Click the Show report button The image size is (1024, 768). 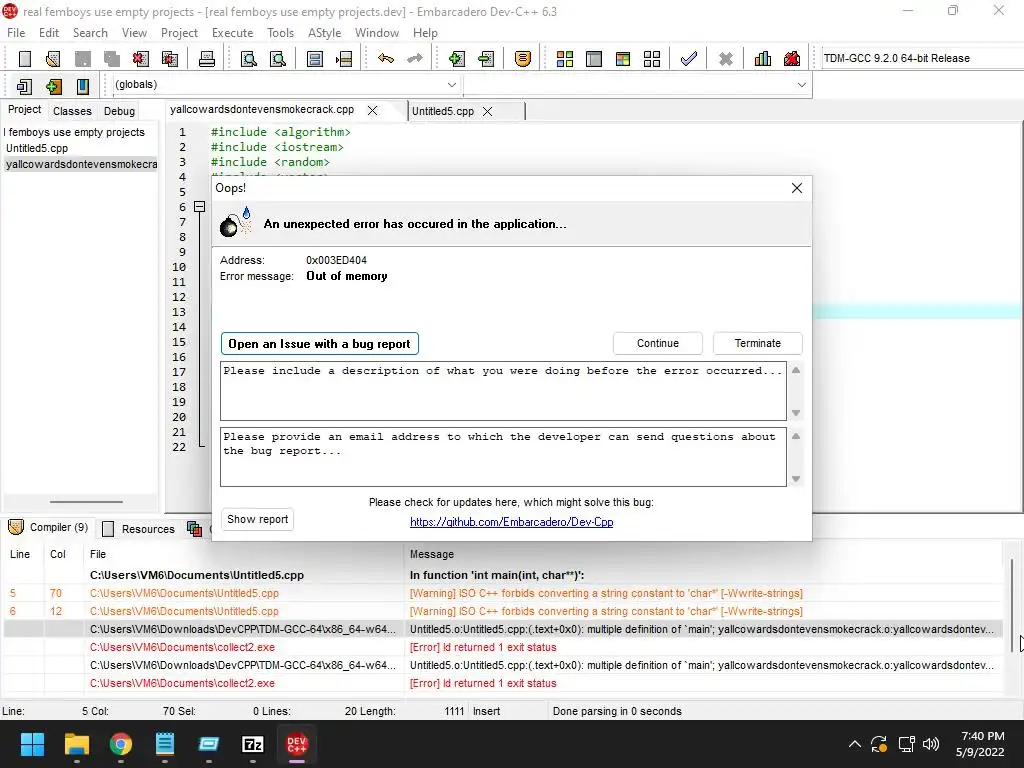point(257,519)
